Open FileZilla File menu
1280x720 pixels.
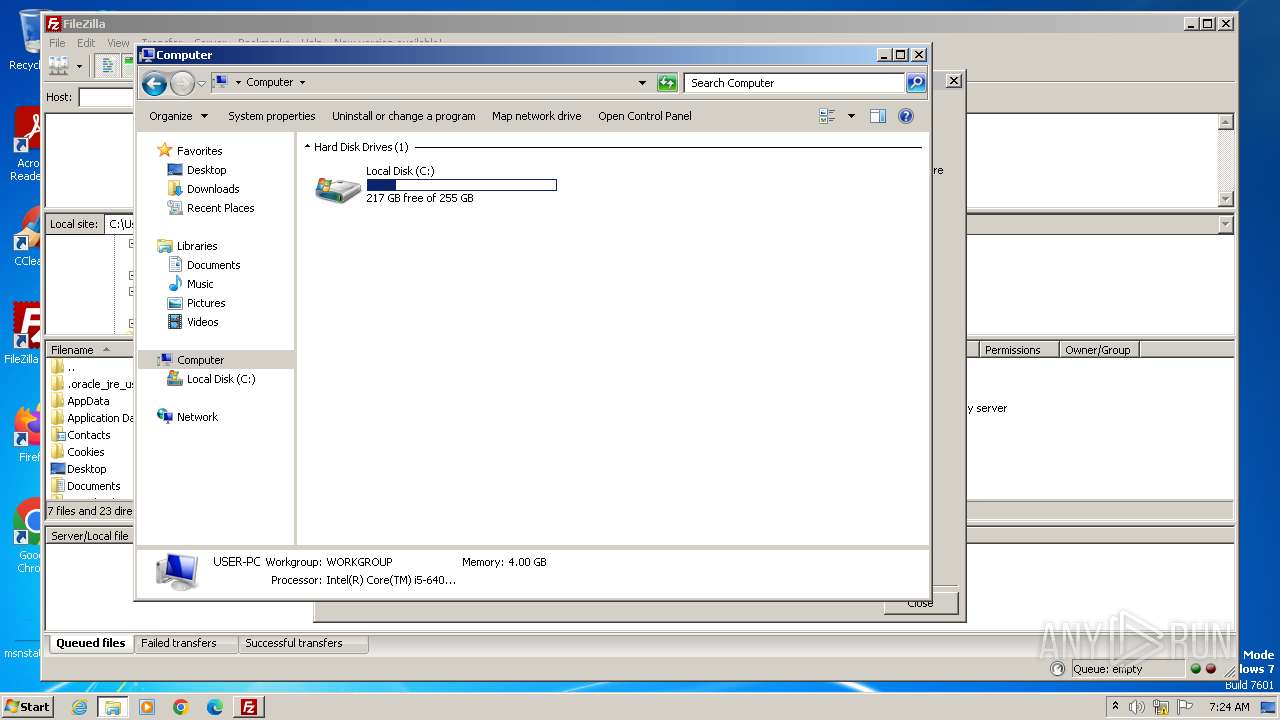tap(57, 43)
